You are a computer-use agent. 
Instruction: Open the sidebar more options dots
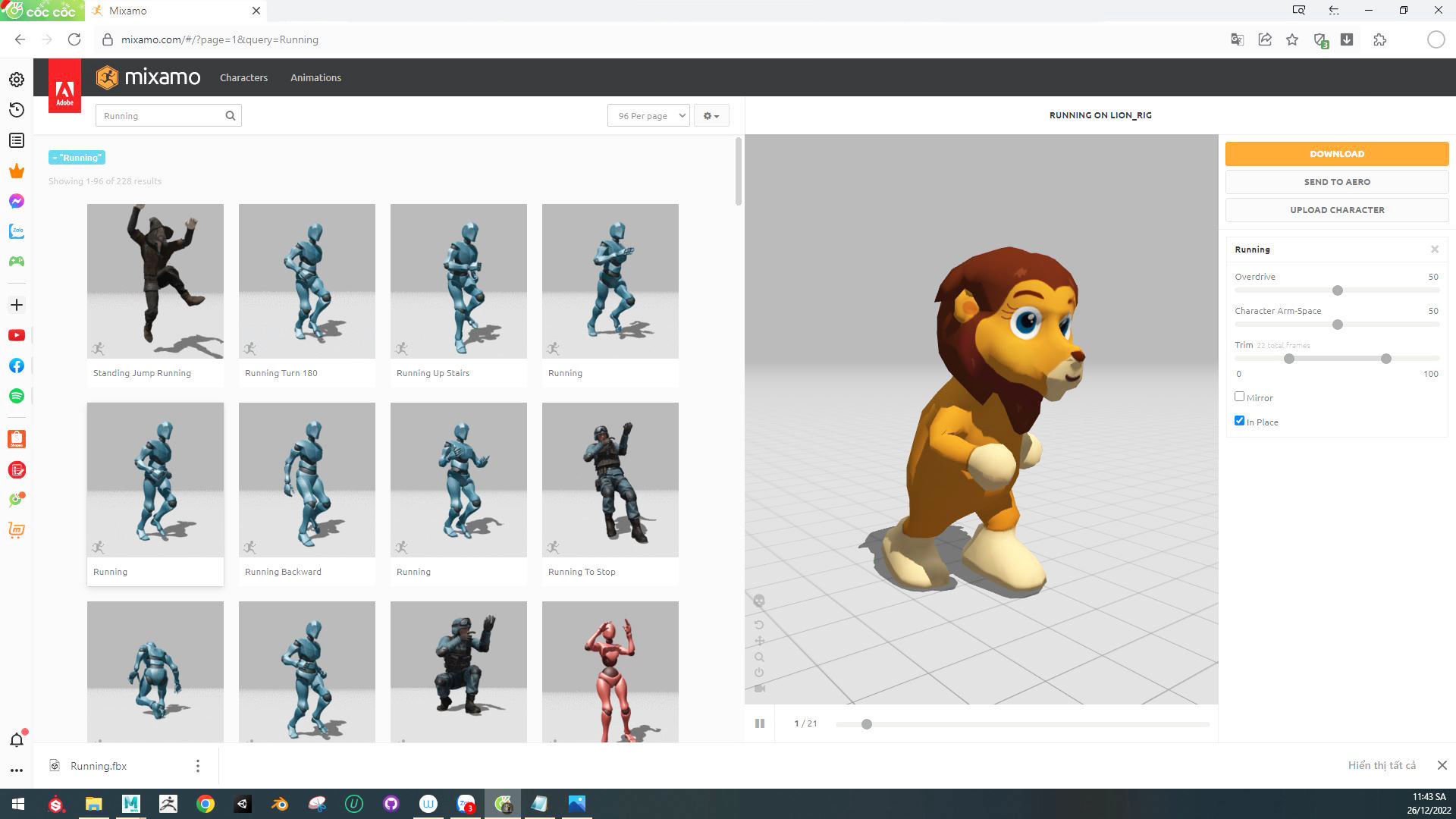pyautogui.click(x=17, y=770)
